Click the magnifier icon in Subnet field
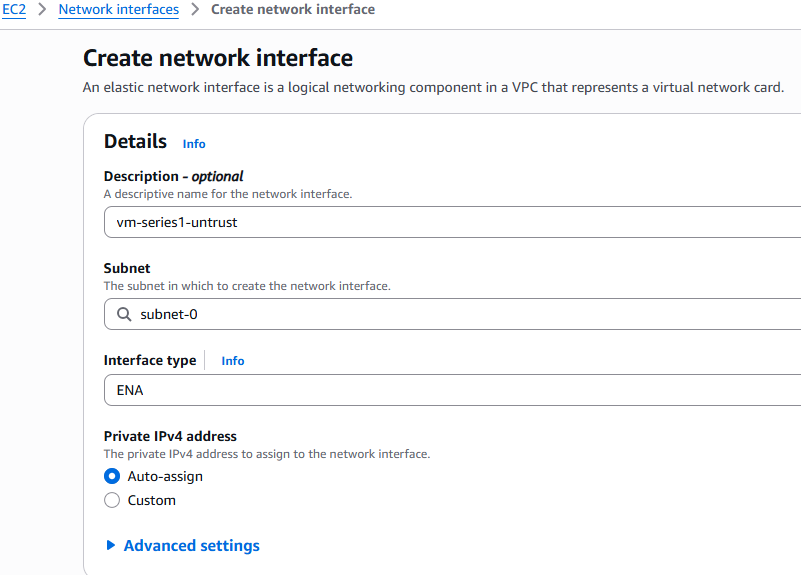 [x=124, y=314]
